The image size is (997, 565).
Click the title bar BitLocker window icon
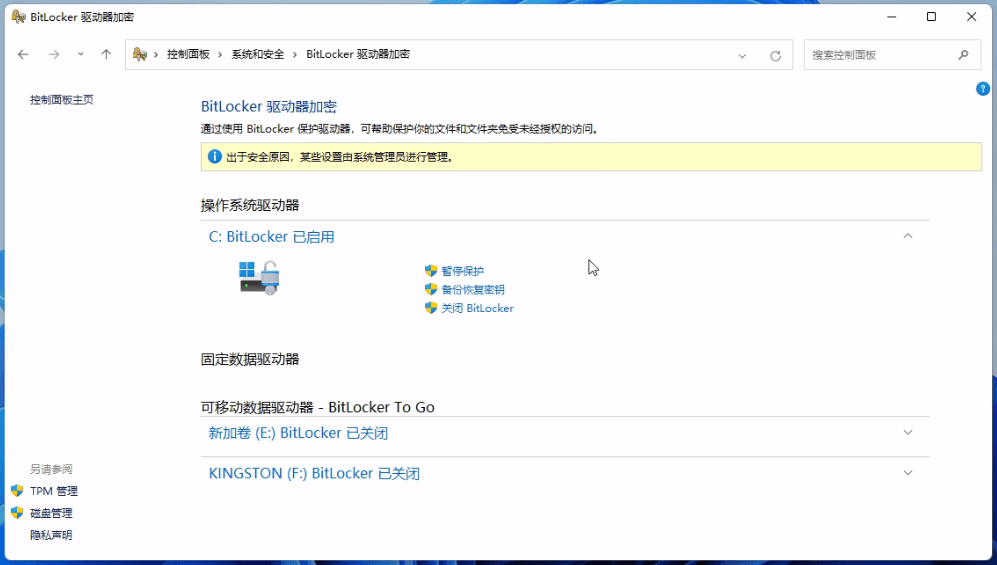coord(18,17)
